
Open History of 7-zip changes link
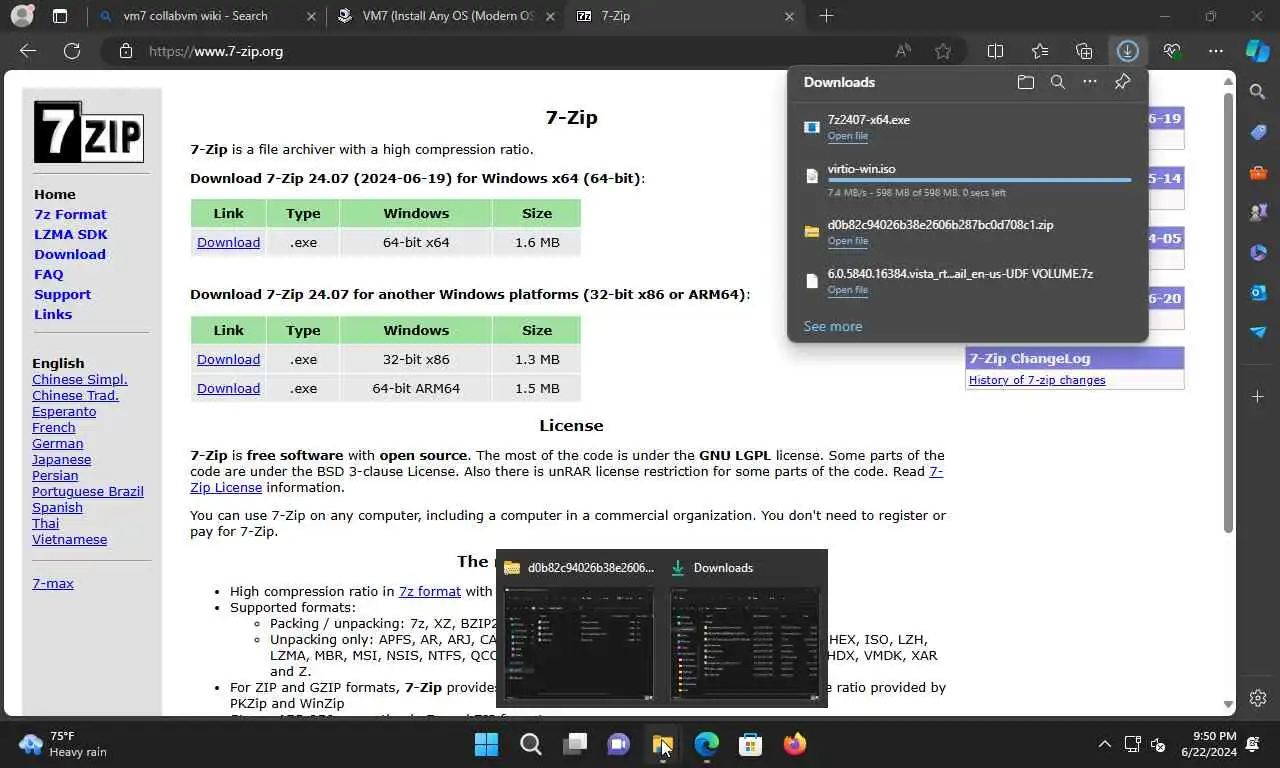pyautogui.click(x=1037, y=380)
